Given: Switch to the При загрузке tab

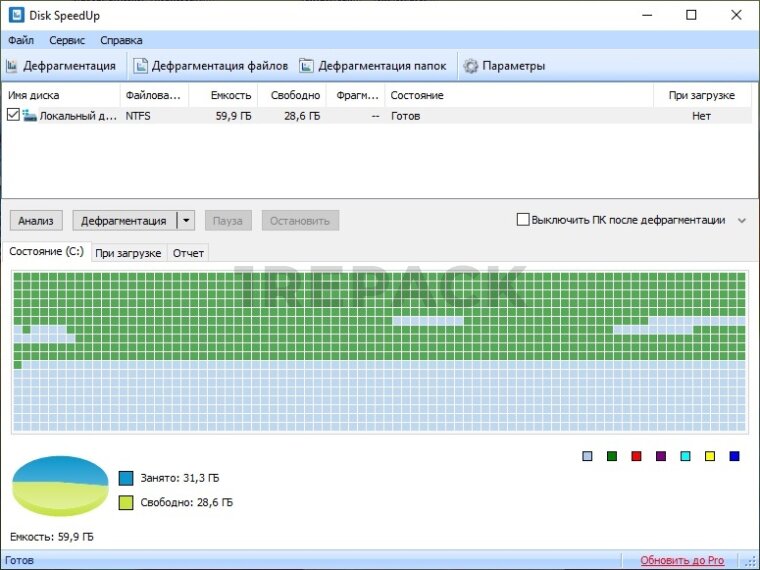Looking at the screenshot, I should (128, 253).
